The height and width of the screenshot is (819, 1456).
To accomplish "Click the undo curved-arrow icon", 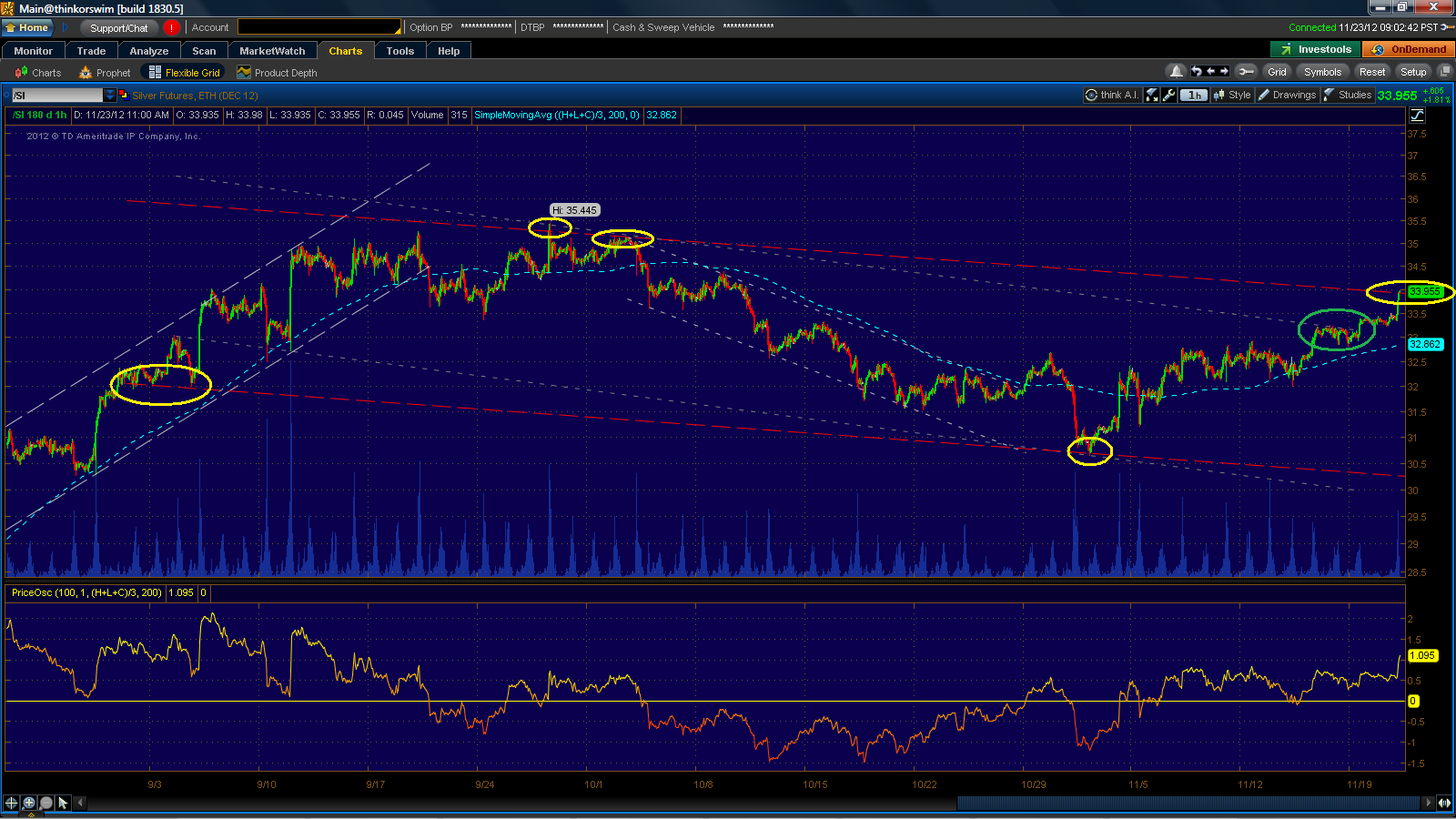I will pos(1197,72).
